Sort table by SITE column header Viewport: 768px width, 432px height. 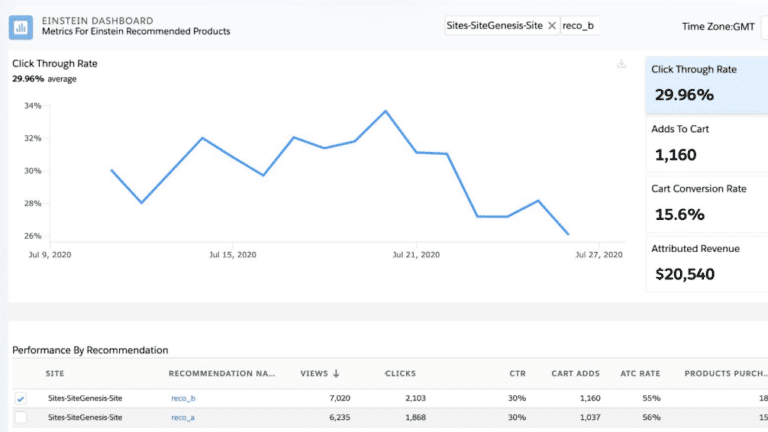tap(55, 373)
